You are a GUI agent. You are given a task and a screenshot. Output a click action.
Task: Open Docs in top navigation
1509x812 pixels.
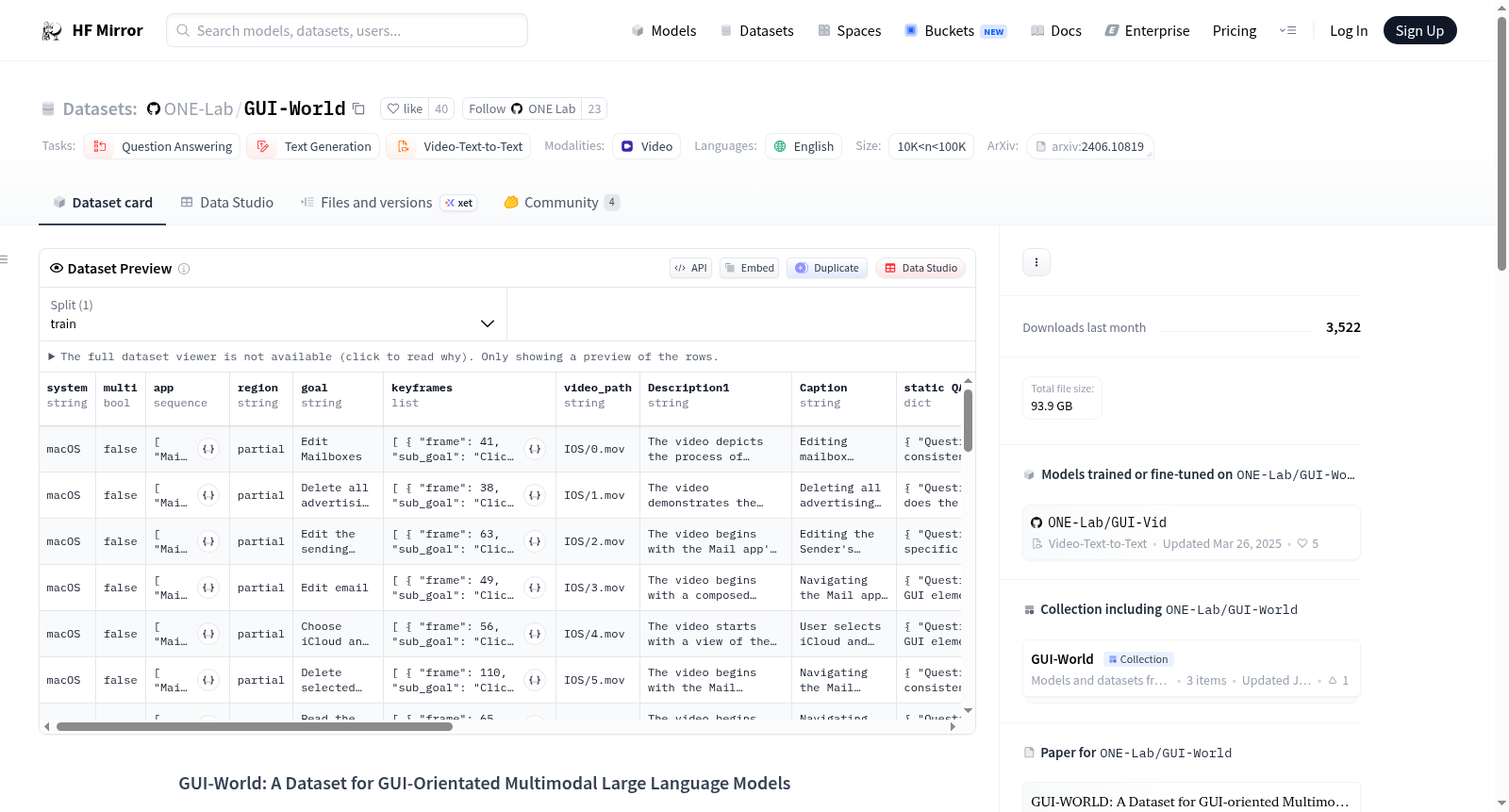point(1055,31)
